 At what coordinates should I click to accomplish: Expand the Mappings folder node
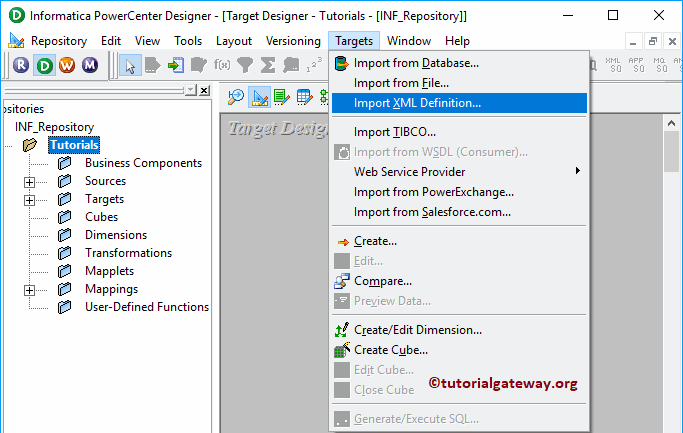point(29,290)
